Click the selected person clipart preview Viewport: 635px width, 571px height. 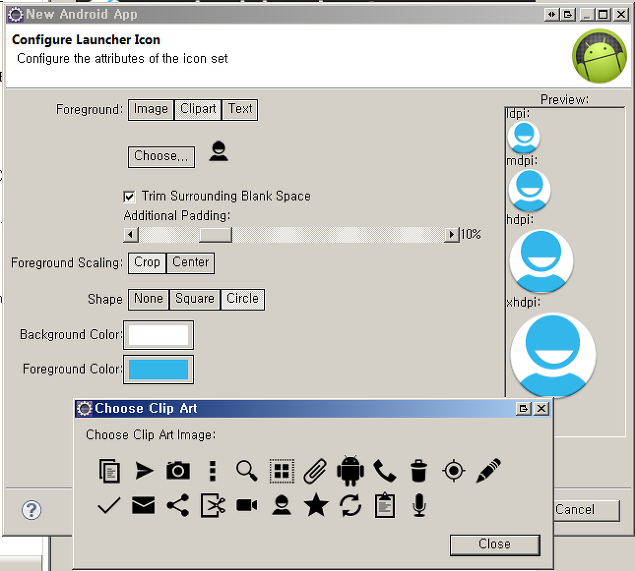point(219,151)
